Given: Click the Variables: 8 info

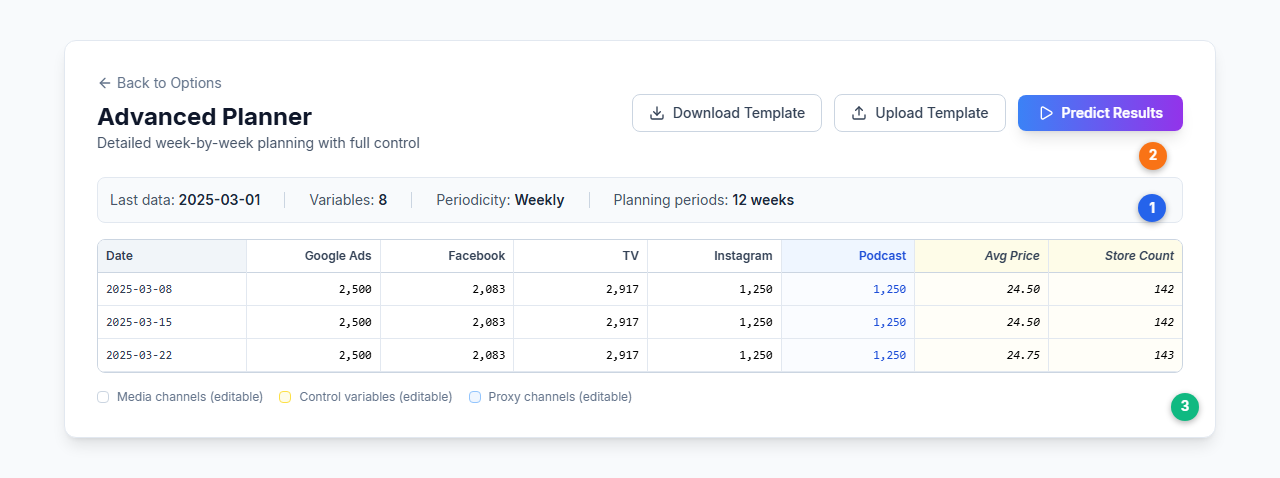Looking at the screenshot, I should [348, 200].
